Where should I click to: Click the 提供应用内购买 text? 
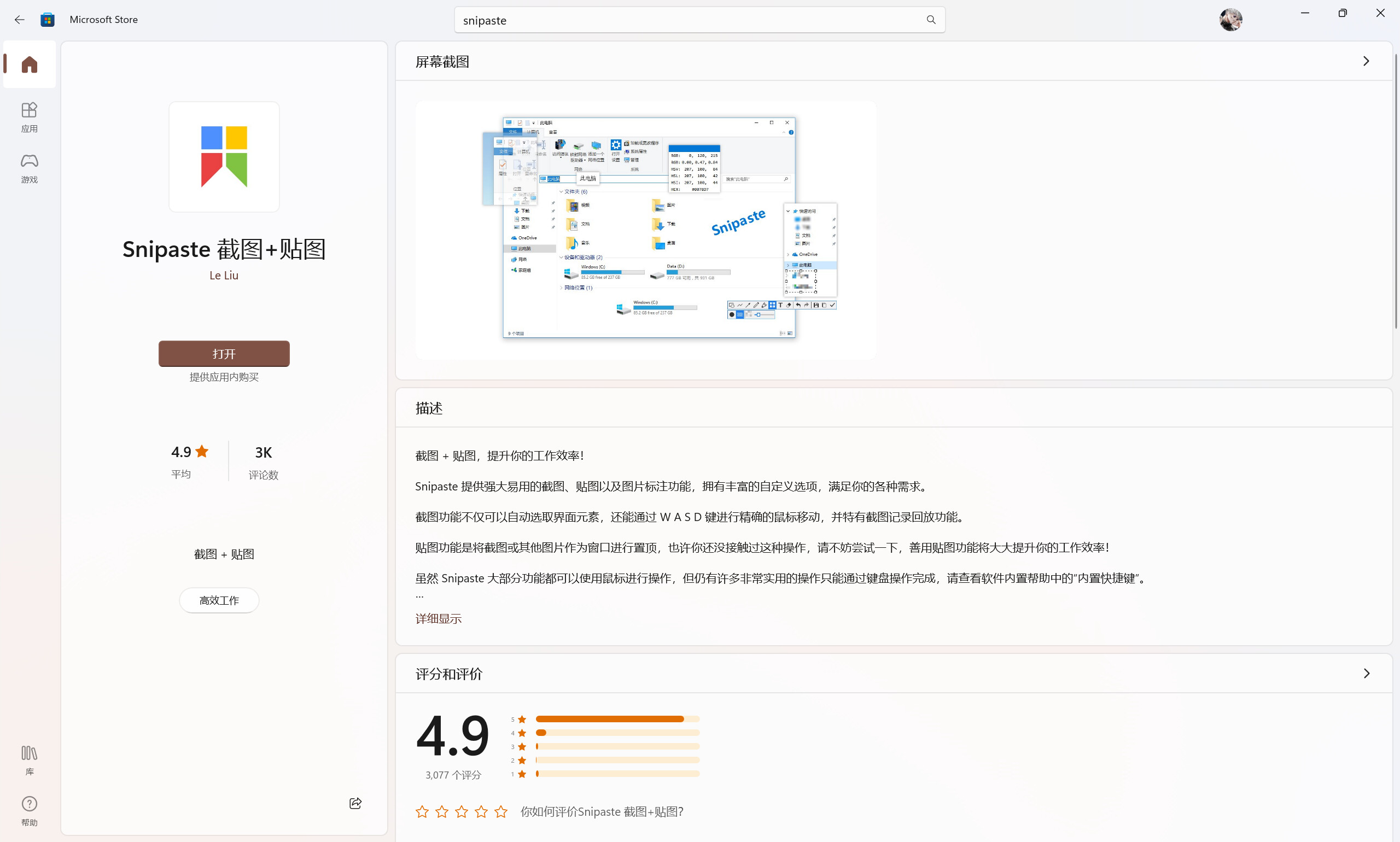(x=224, y=377)
